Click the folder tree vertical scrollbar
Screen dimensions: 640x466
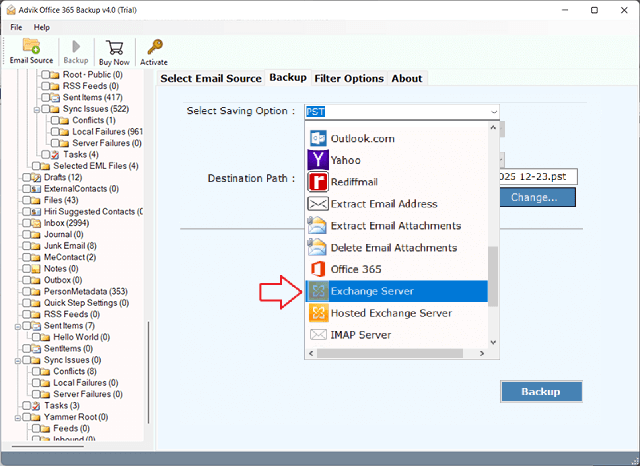(x=149, y=372)
